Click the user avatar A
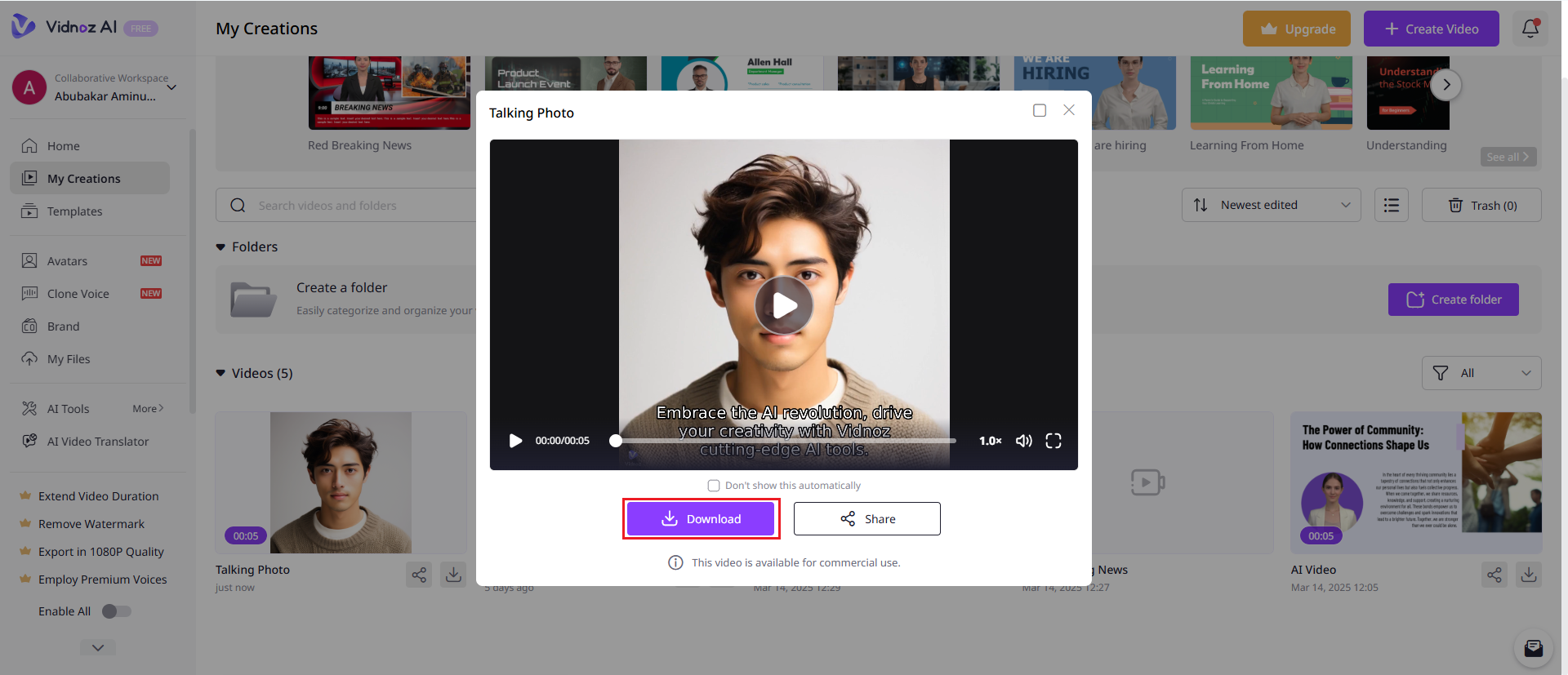Image resolution: width=1568 pixels, height=675 pixels. coord(29,87)
